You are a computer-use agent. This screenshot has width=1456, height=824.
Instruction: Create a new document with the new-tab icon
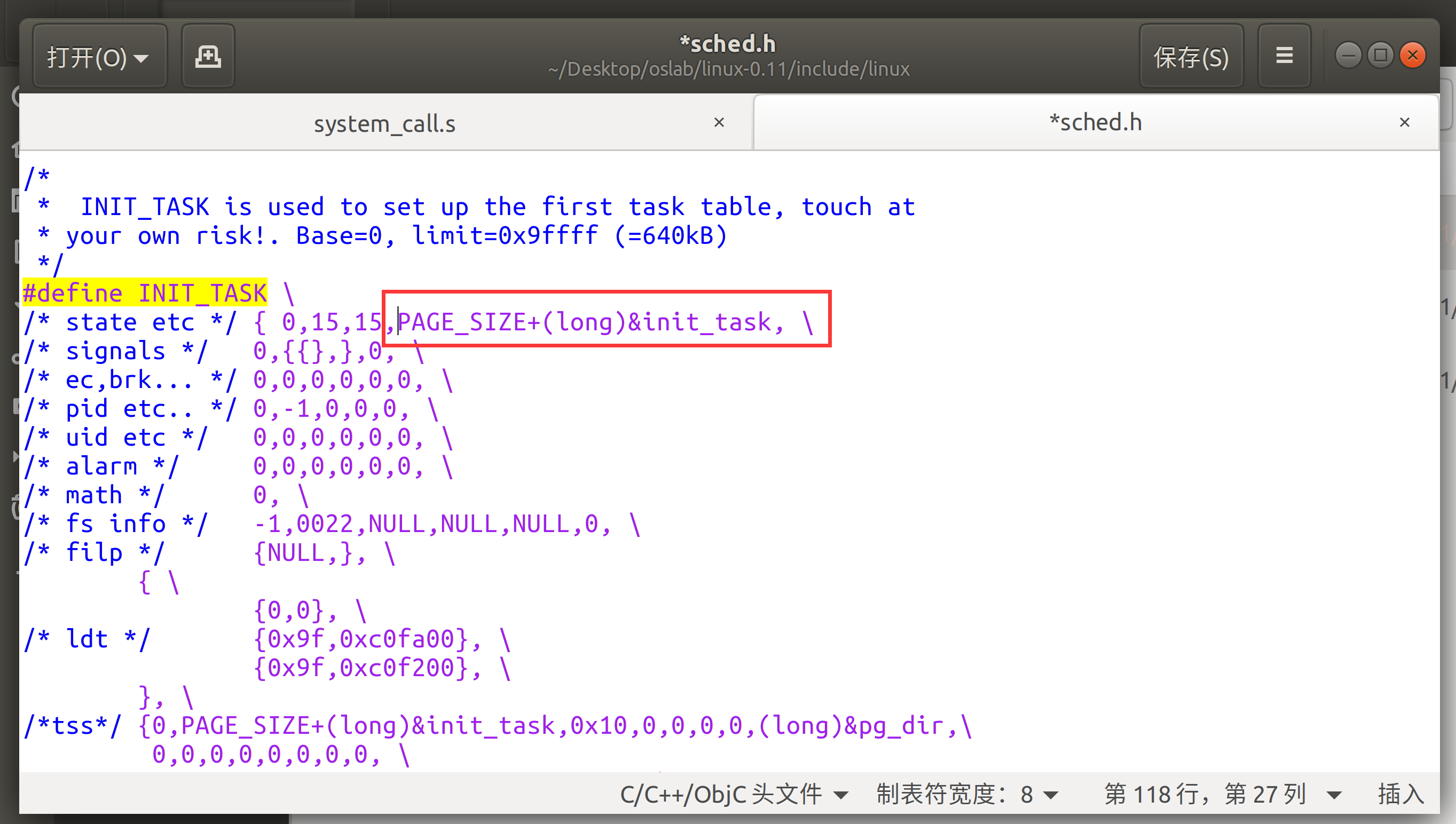pyautogui.click(x=208, y=57)
